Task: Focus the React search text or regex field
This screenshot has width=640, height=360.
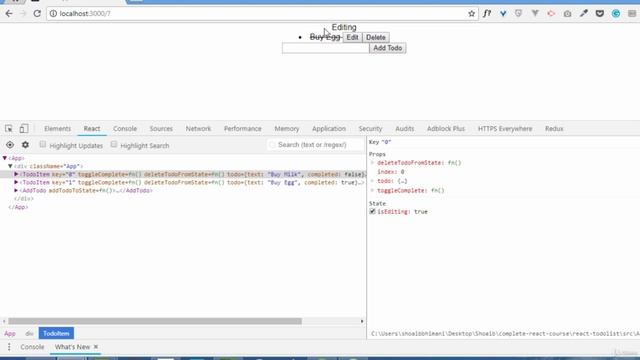Action: [316, 145]
